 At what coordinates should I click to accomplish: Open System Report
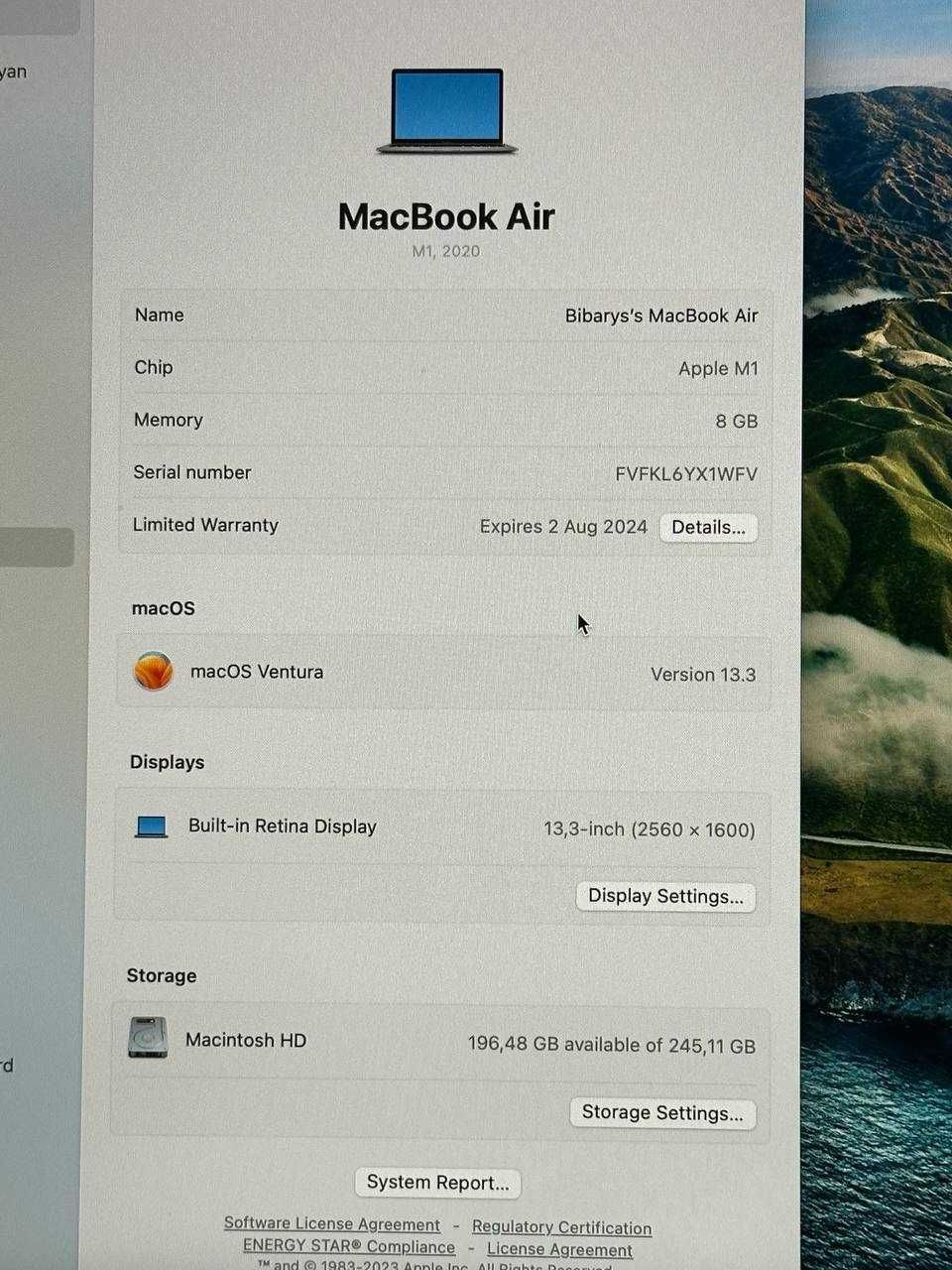(437, 1182)
